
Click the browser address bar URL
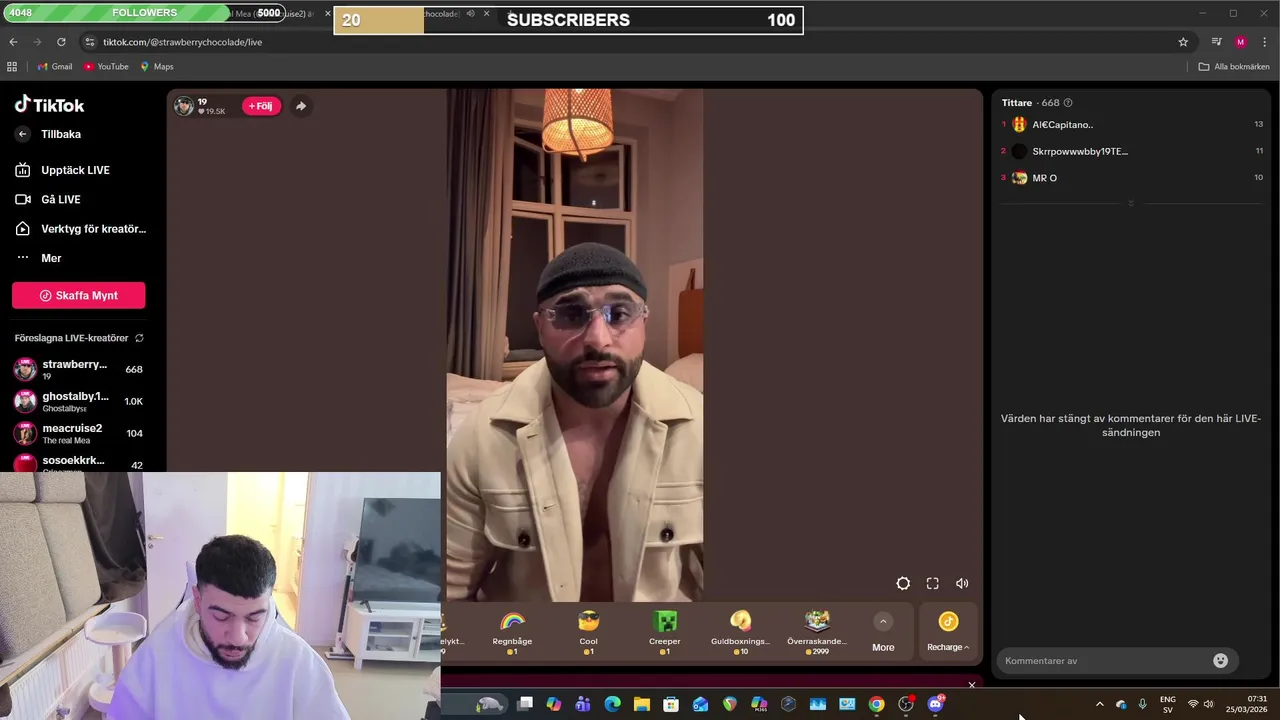(182, 42)
